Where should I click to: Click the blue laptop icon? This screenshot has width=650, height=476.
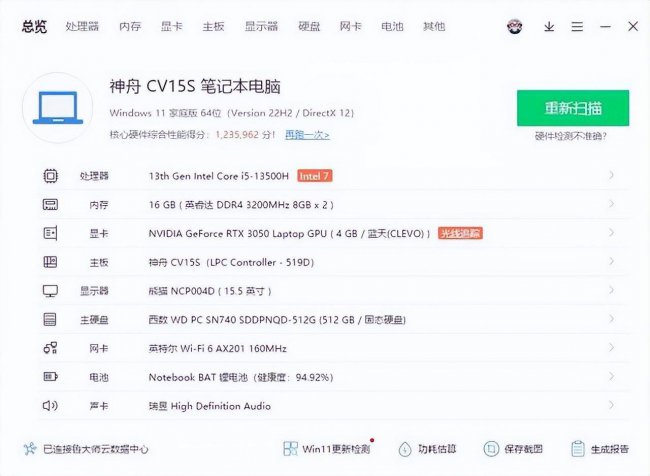[x=58, y=107]
